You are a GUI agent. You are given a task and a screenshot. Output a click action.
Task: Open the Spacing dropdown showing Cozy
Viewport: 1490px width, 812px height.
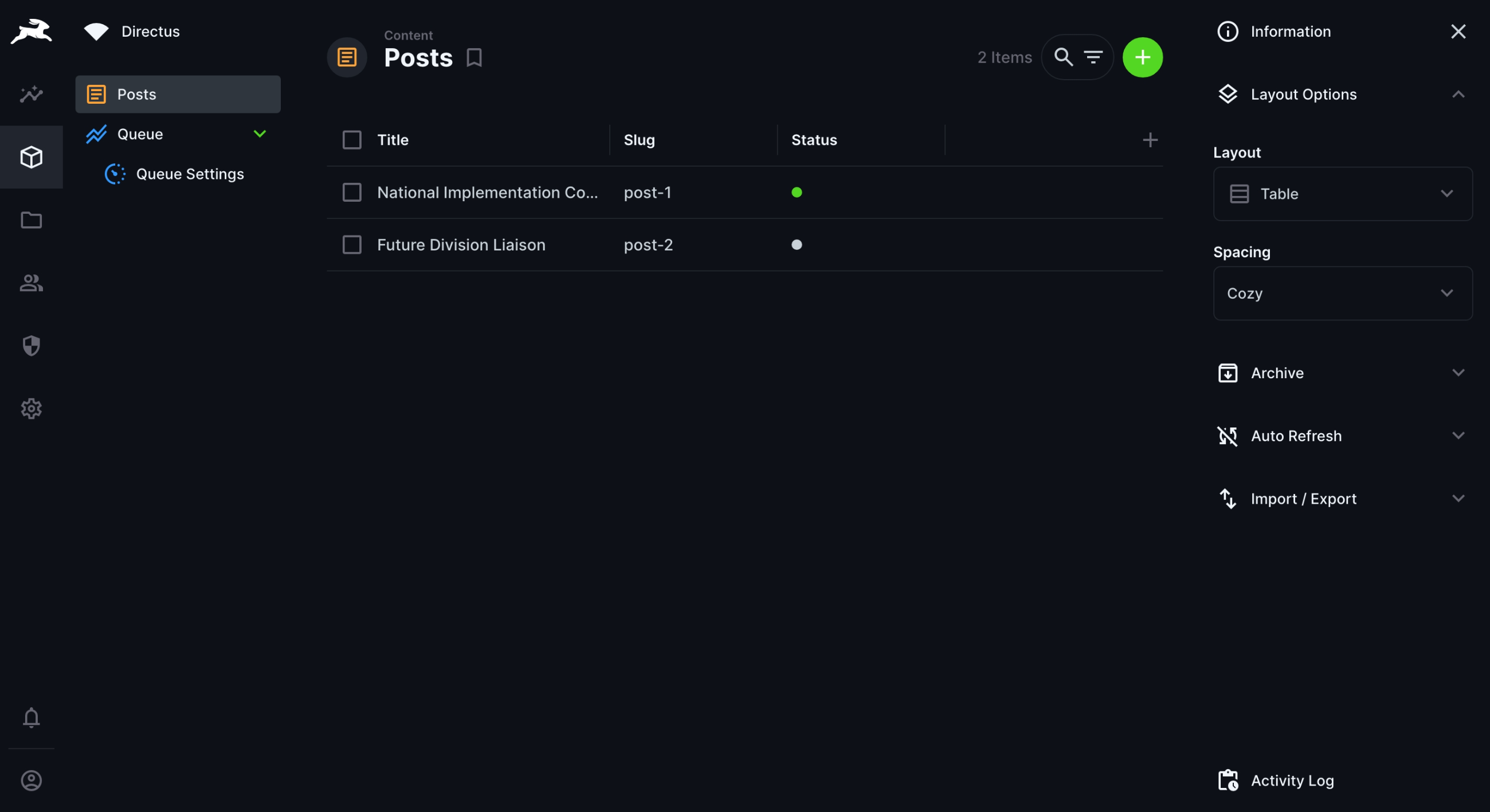(1342, 293)
